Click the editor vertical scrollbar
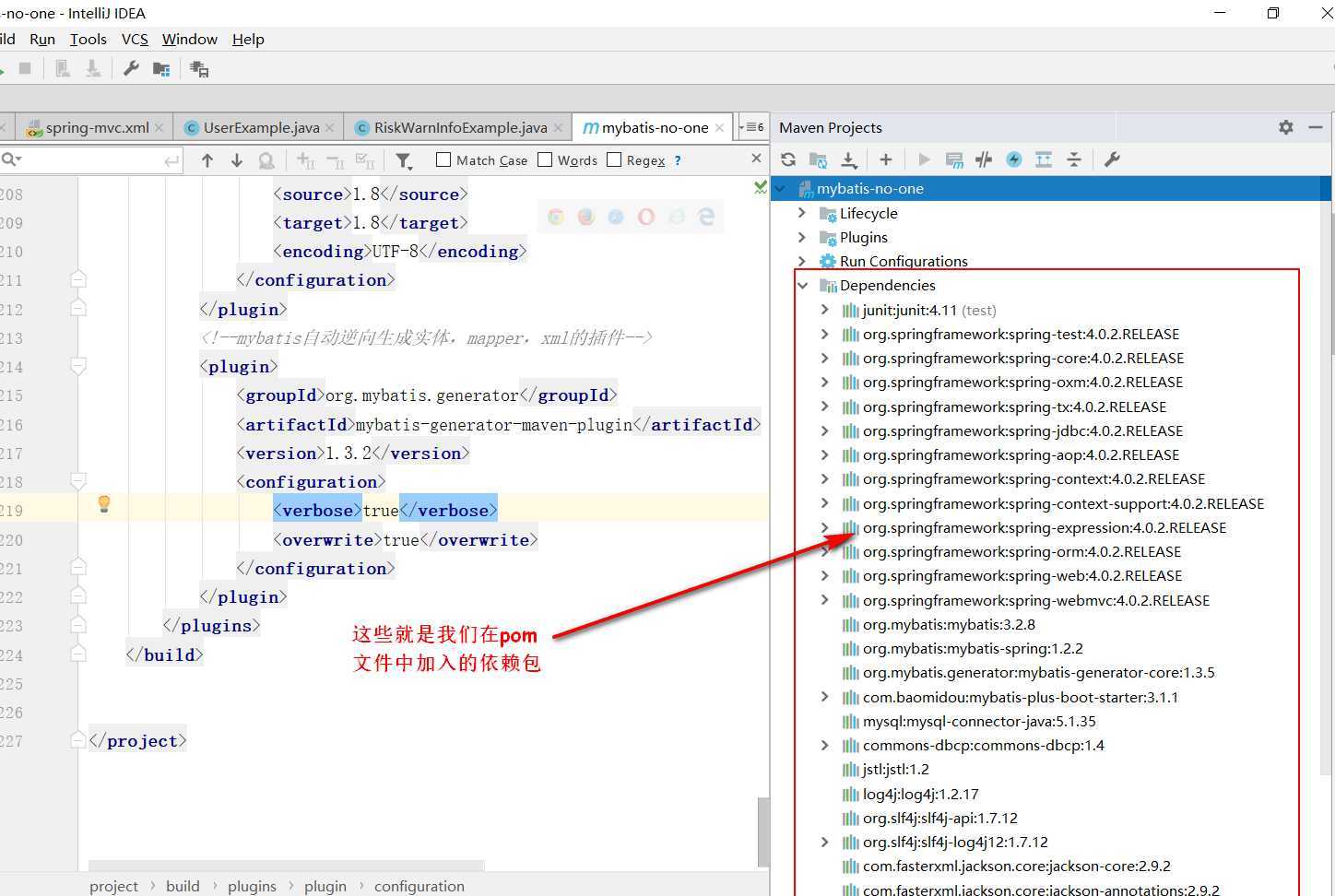This screenshot has width=1335, height=896. 762,831
